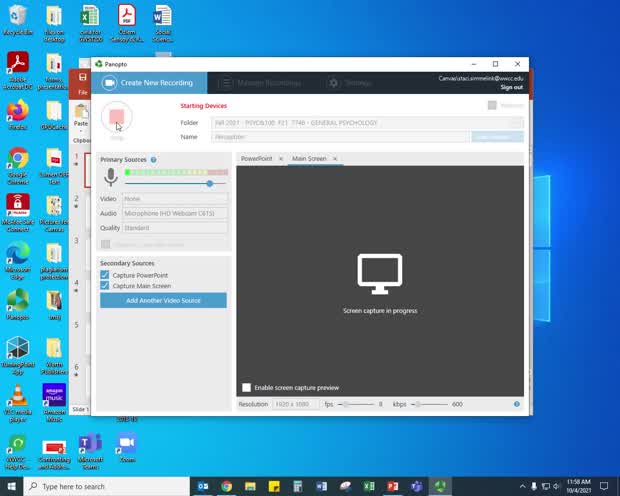Click the taskbar volume icon
Viewport: 620px width, 496px height.
[x=557, y=486]
